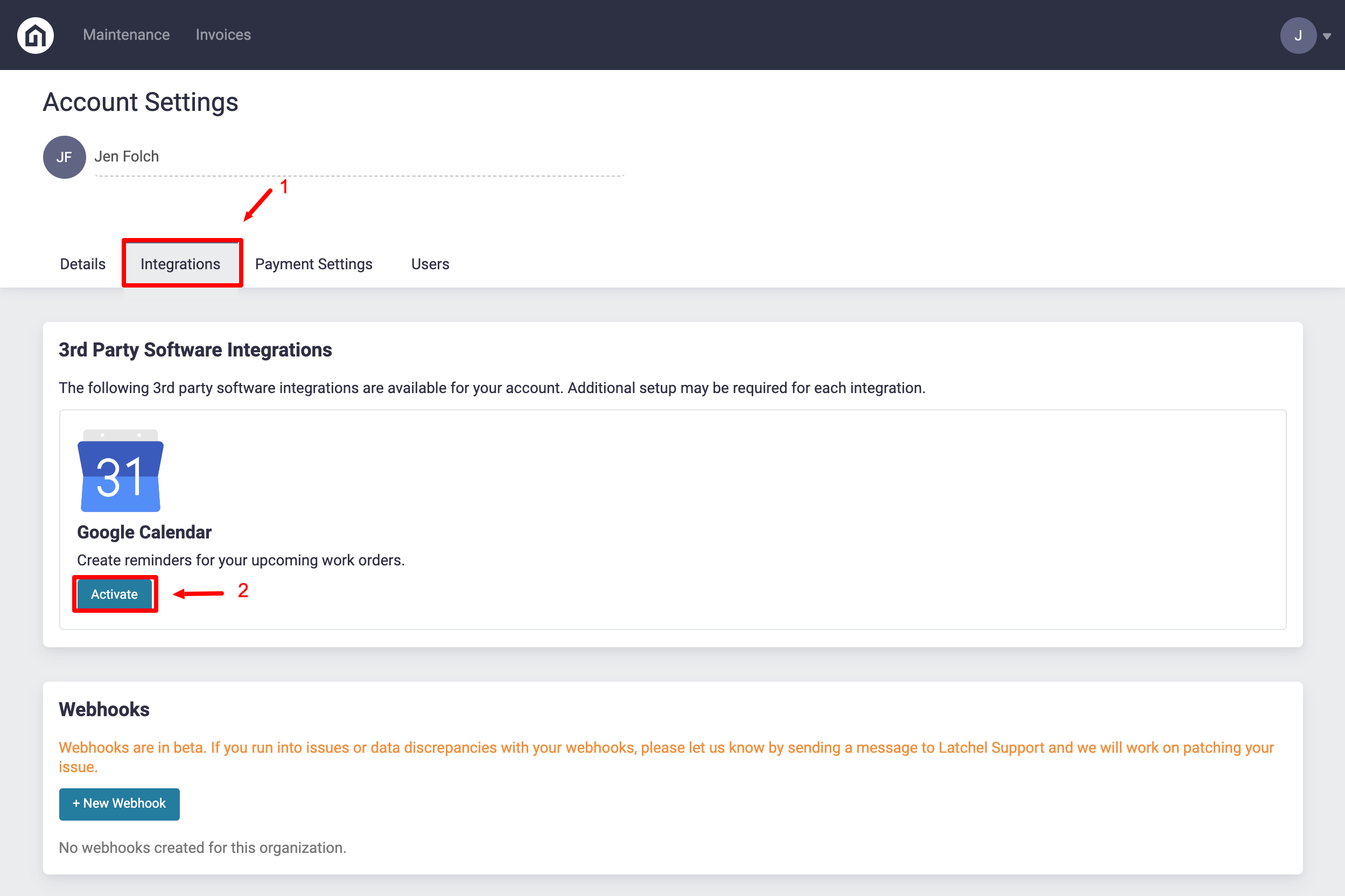The width and height of the screenshot is (1345, 896).
Task: Click the 3rd Party Software Integrations heading
Action: click(x=195, y=349)
